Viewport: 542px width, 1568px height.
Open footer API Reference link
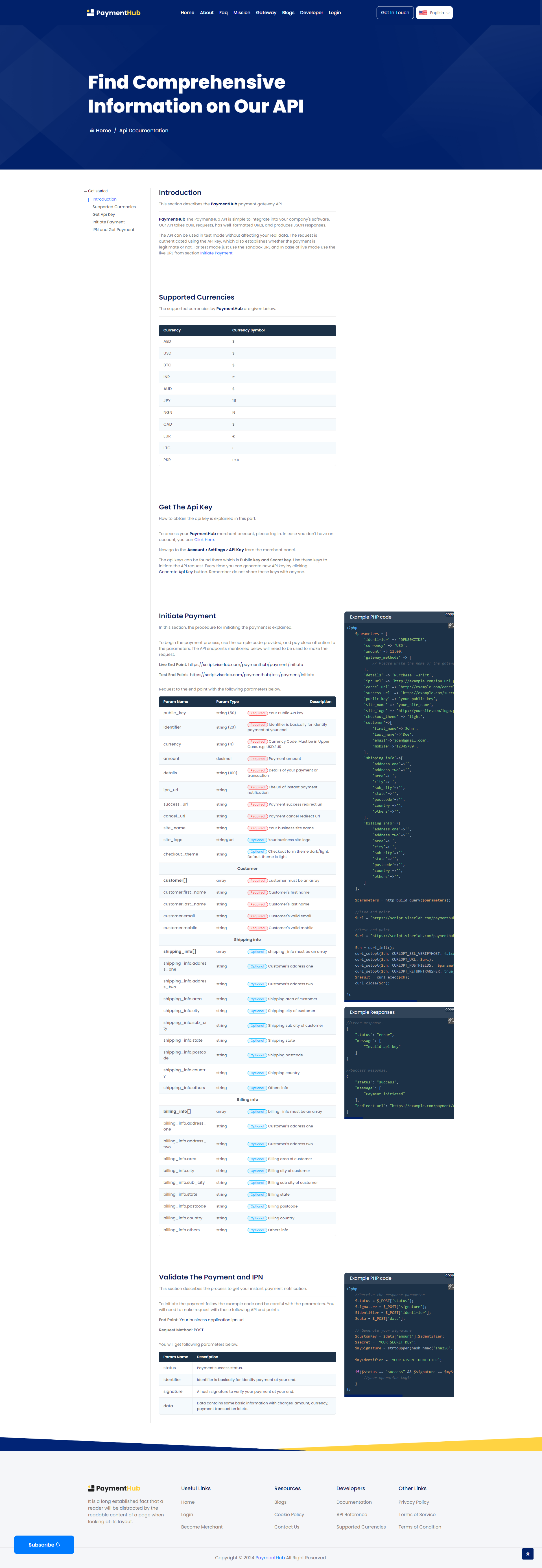coord(351,1514)
